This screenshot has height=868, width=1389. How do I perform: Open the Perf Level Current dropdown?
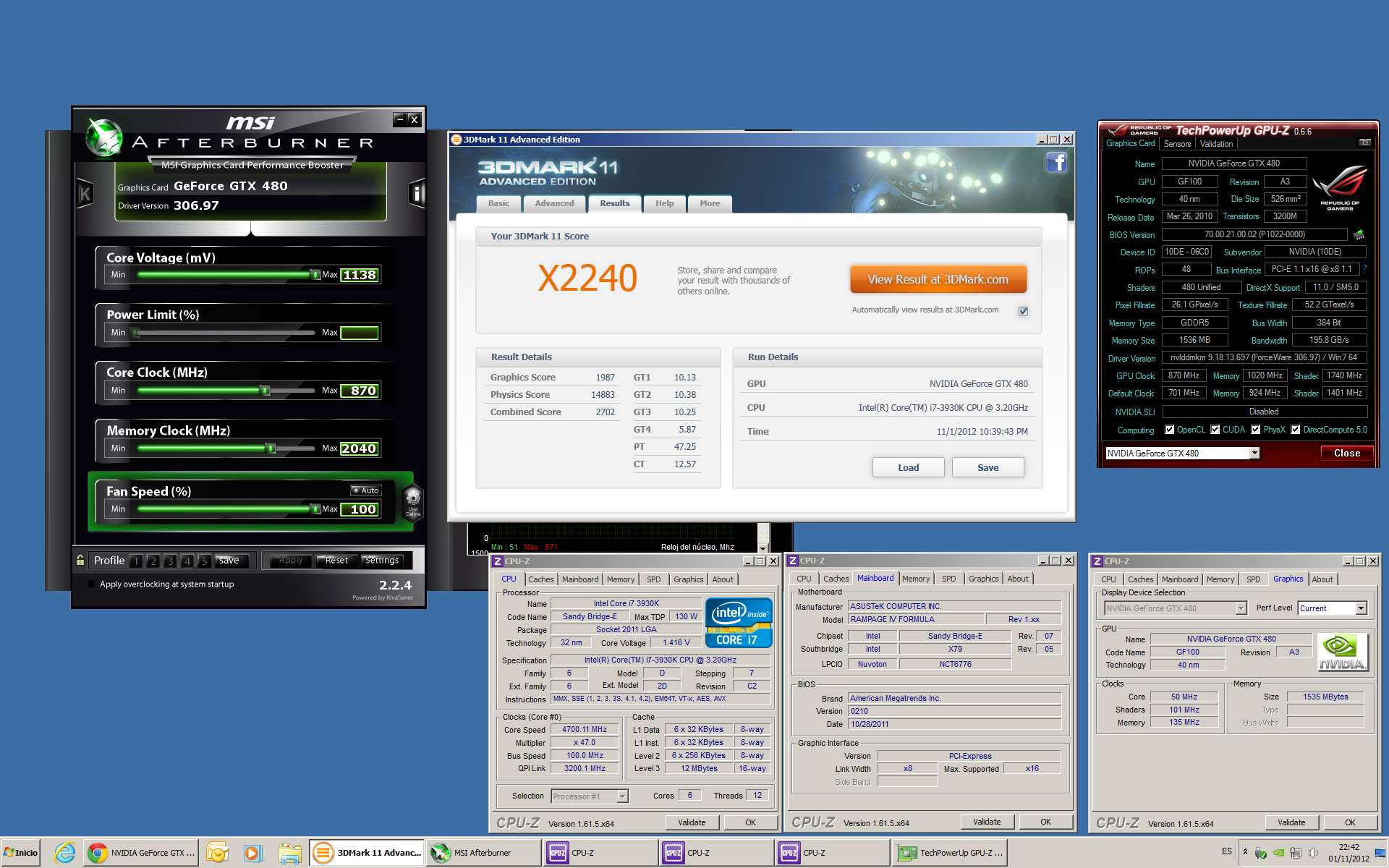[1361, 608]
